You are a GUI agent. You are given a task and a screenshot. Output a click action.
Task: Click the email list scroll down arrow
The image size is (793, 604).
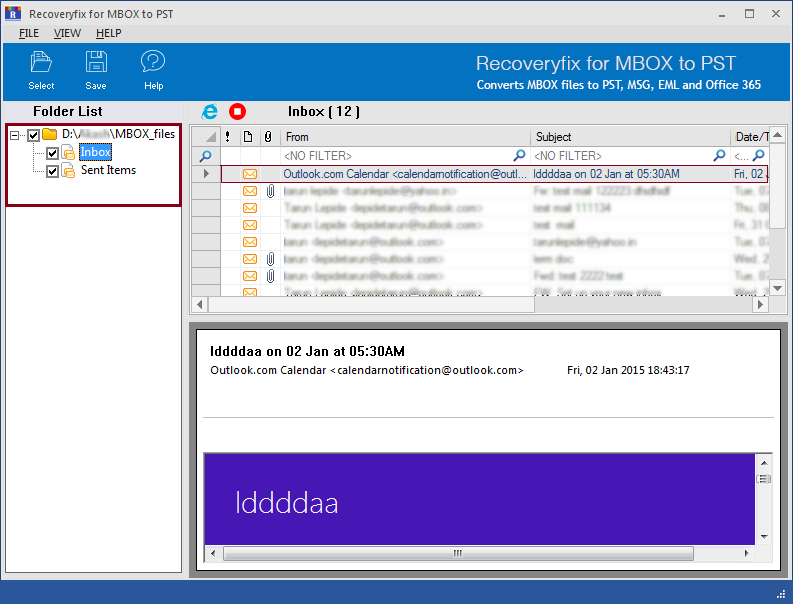tap(777, 288)
